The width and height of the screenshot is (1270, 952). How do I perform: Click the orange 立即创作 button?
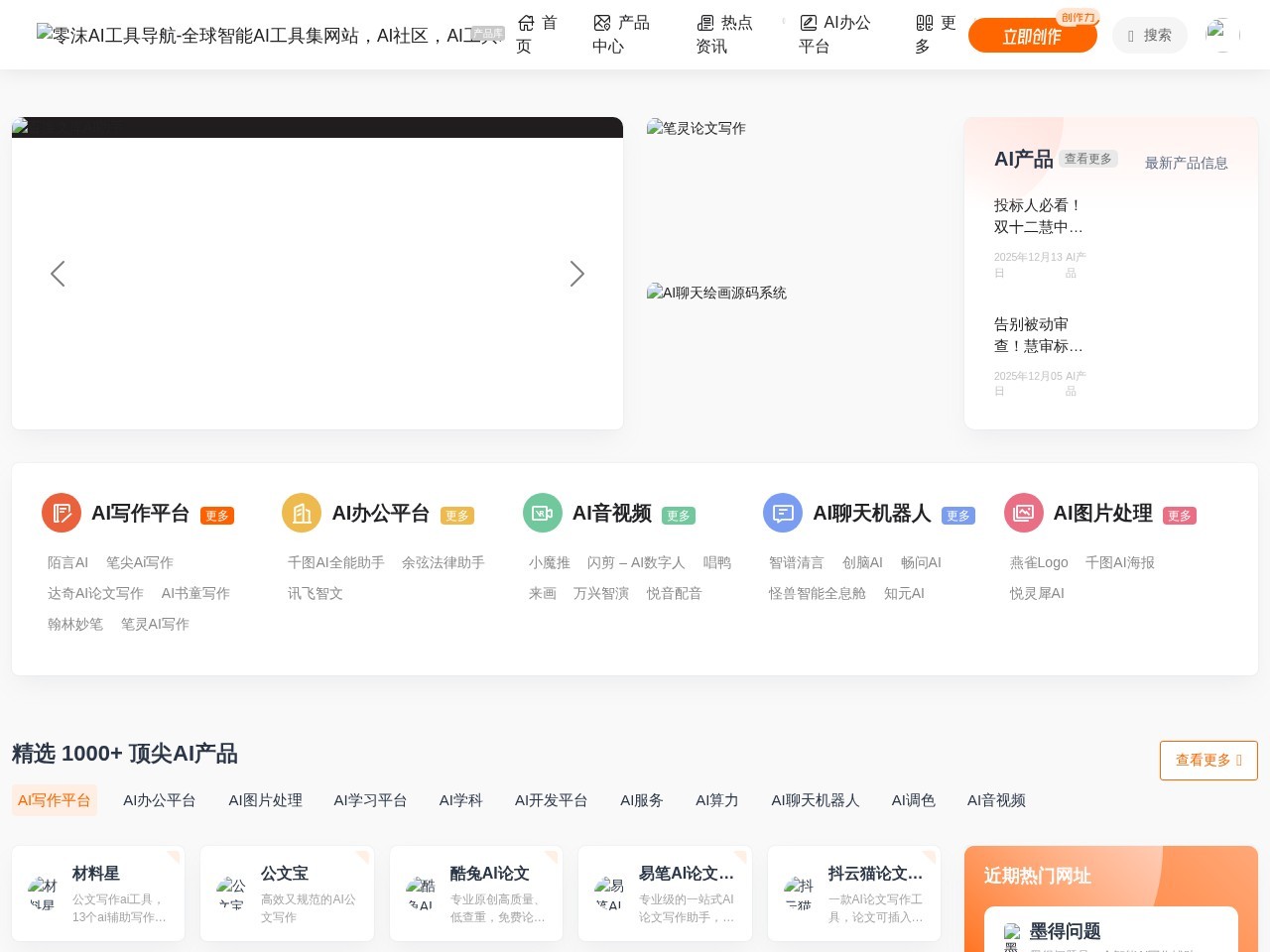click(1033, 35)
